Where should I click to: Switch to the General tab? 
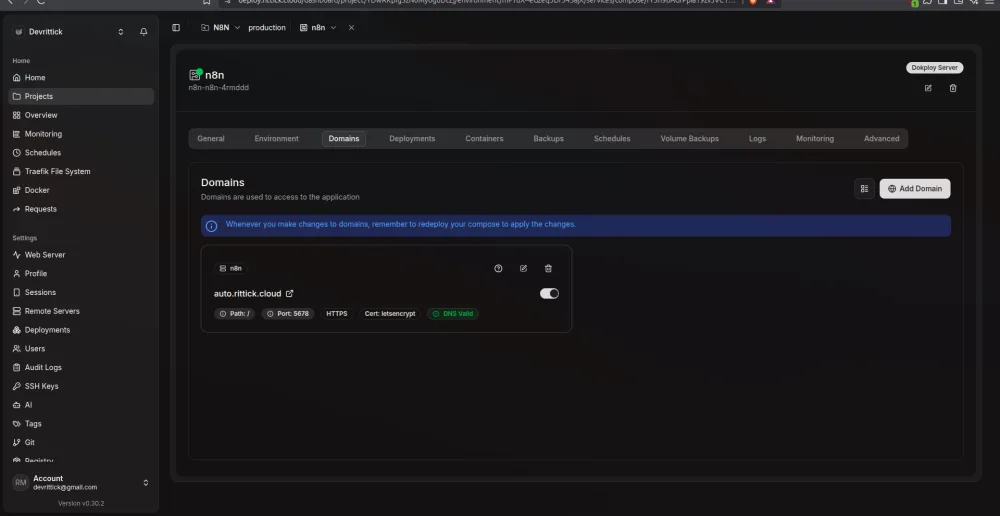(211, 138)
